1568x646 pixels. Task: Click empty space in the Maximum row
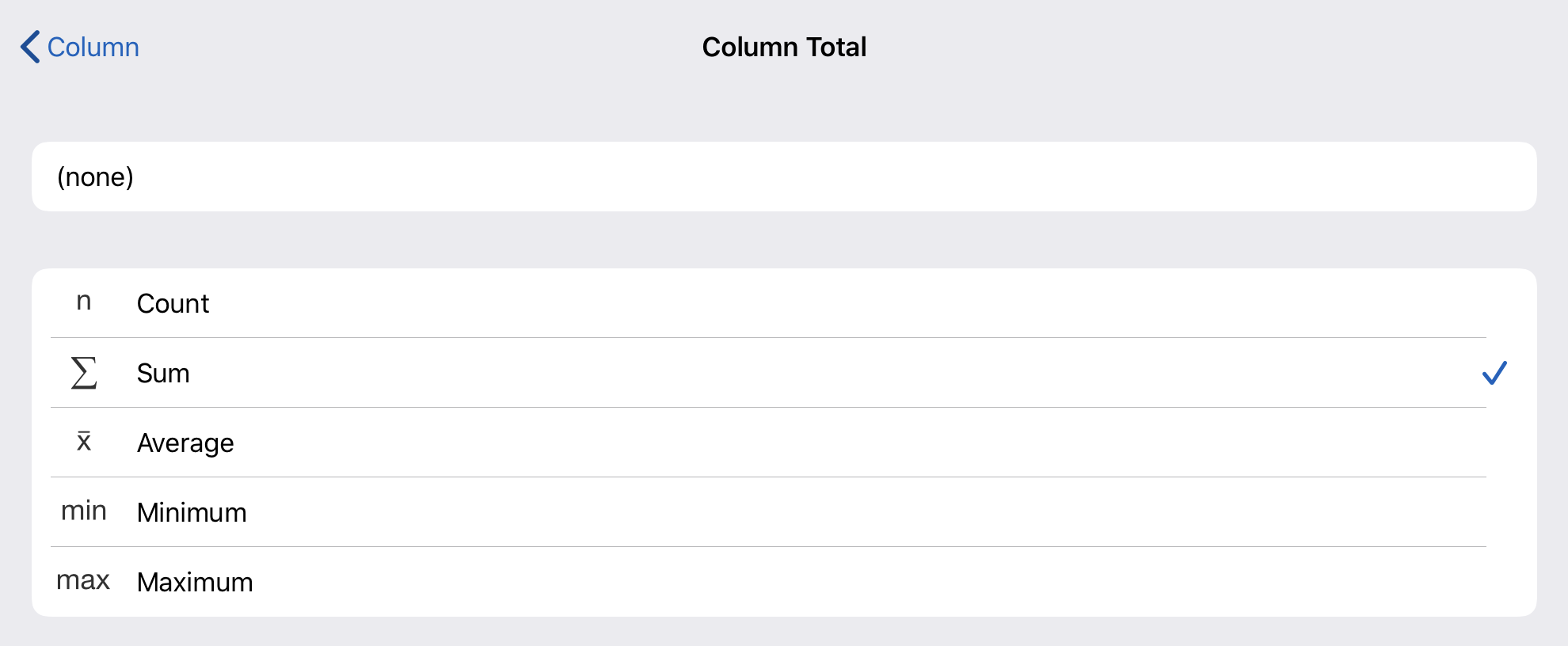(792, 583)
